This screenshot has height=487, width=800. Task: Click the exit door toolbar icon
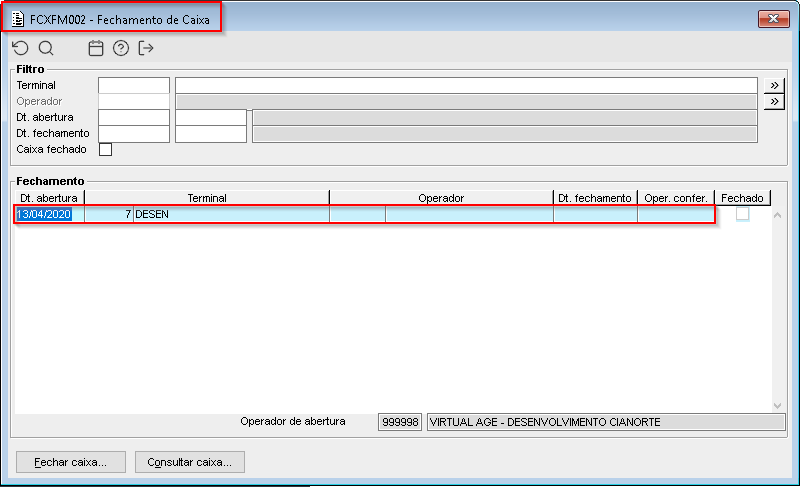click(x=146, y=48)
